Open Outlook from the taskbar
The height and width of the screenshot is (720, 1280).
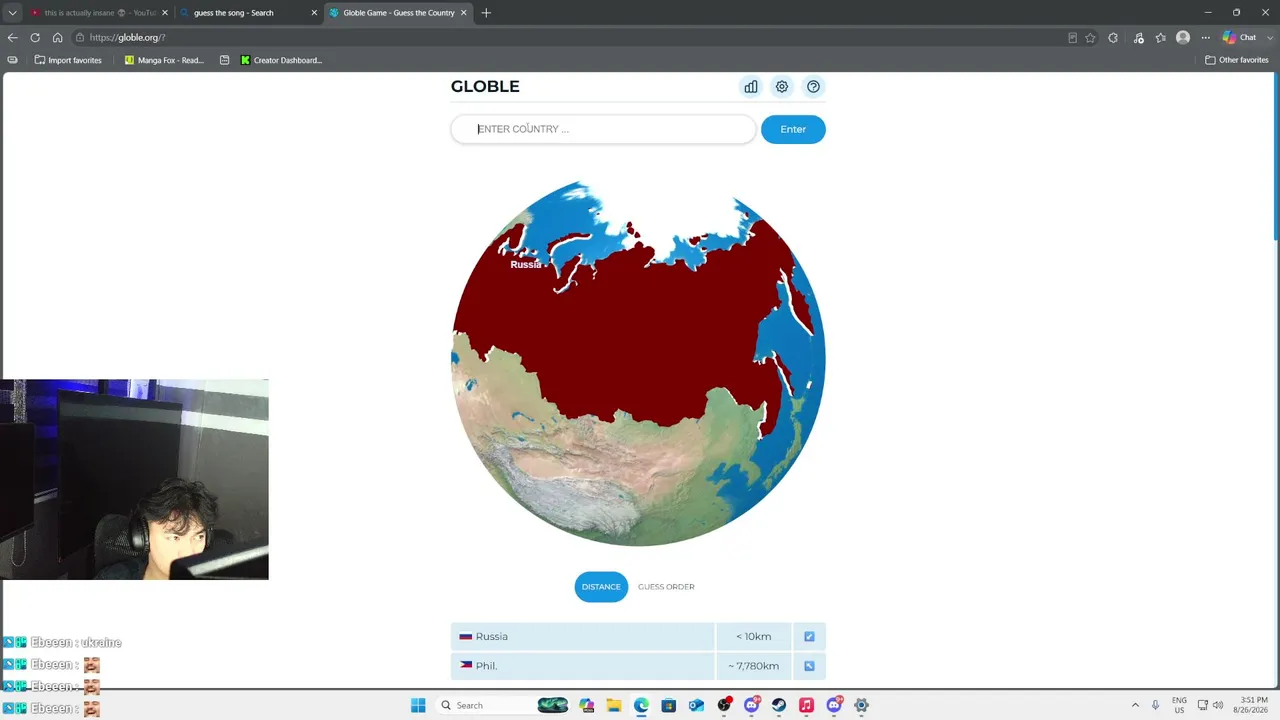tap(696, 705)
